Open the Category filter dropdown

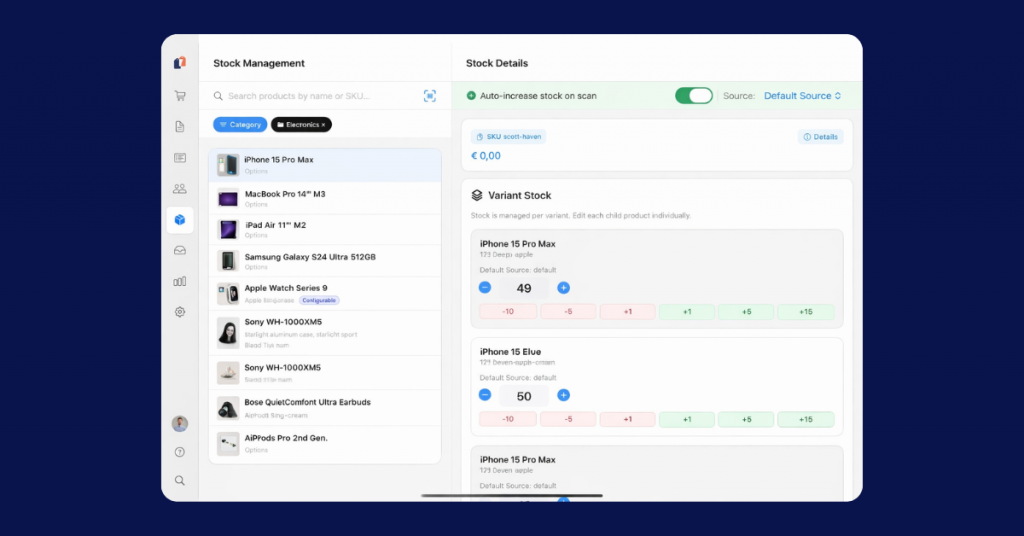240,125
